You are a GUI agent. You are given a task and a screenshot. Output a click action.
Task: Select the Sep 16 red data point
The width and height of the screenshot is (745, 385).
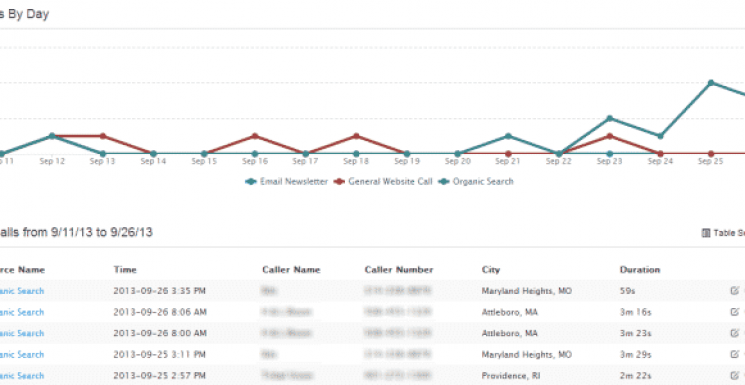255,136
